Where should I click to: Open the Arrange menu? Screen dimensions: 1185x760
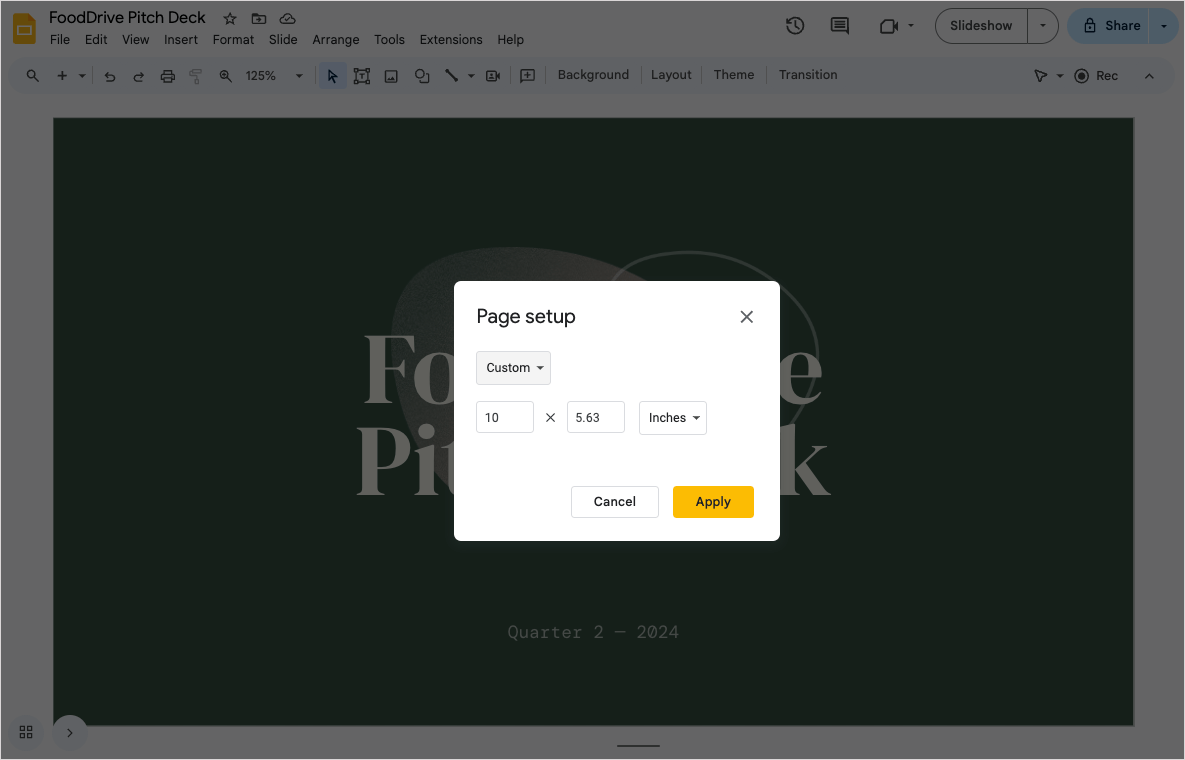(335, 40)
